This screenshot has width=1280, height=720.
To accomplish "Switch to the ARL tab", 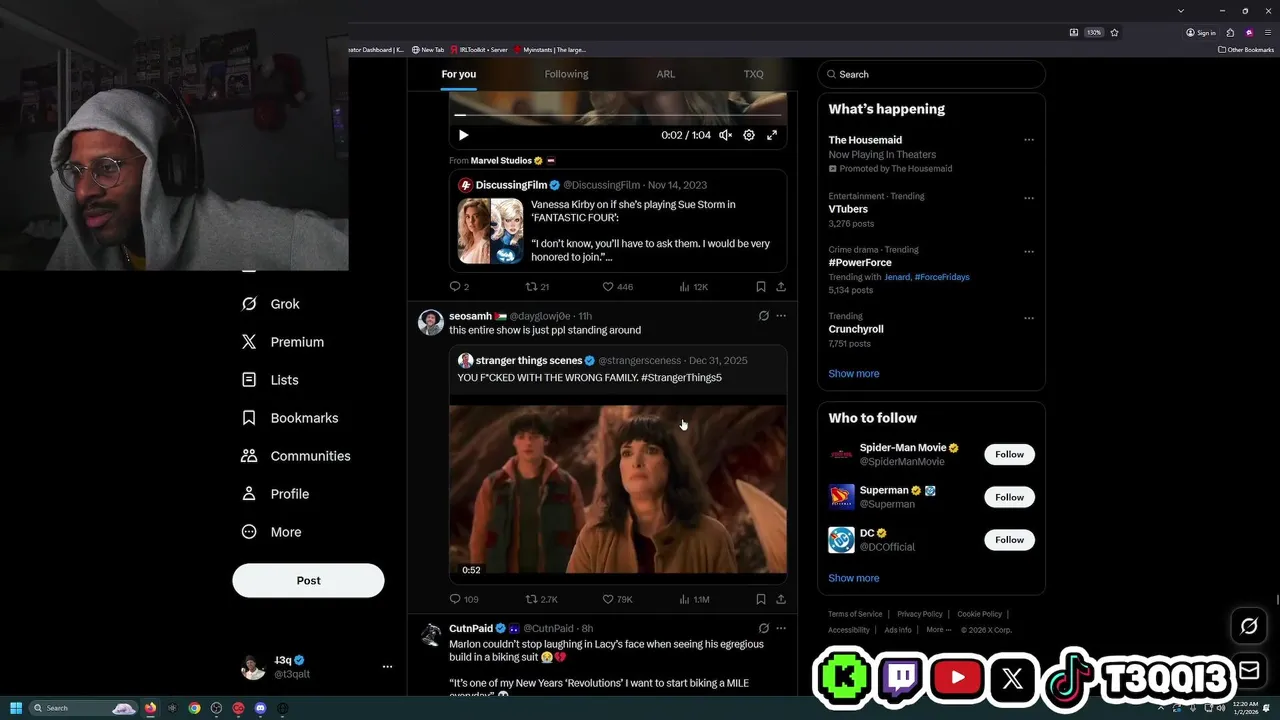I will [666, 74].
